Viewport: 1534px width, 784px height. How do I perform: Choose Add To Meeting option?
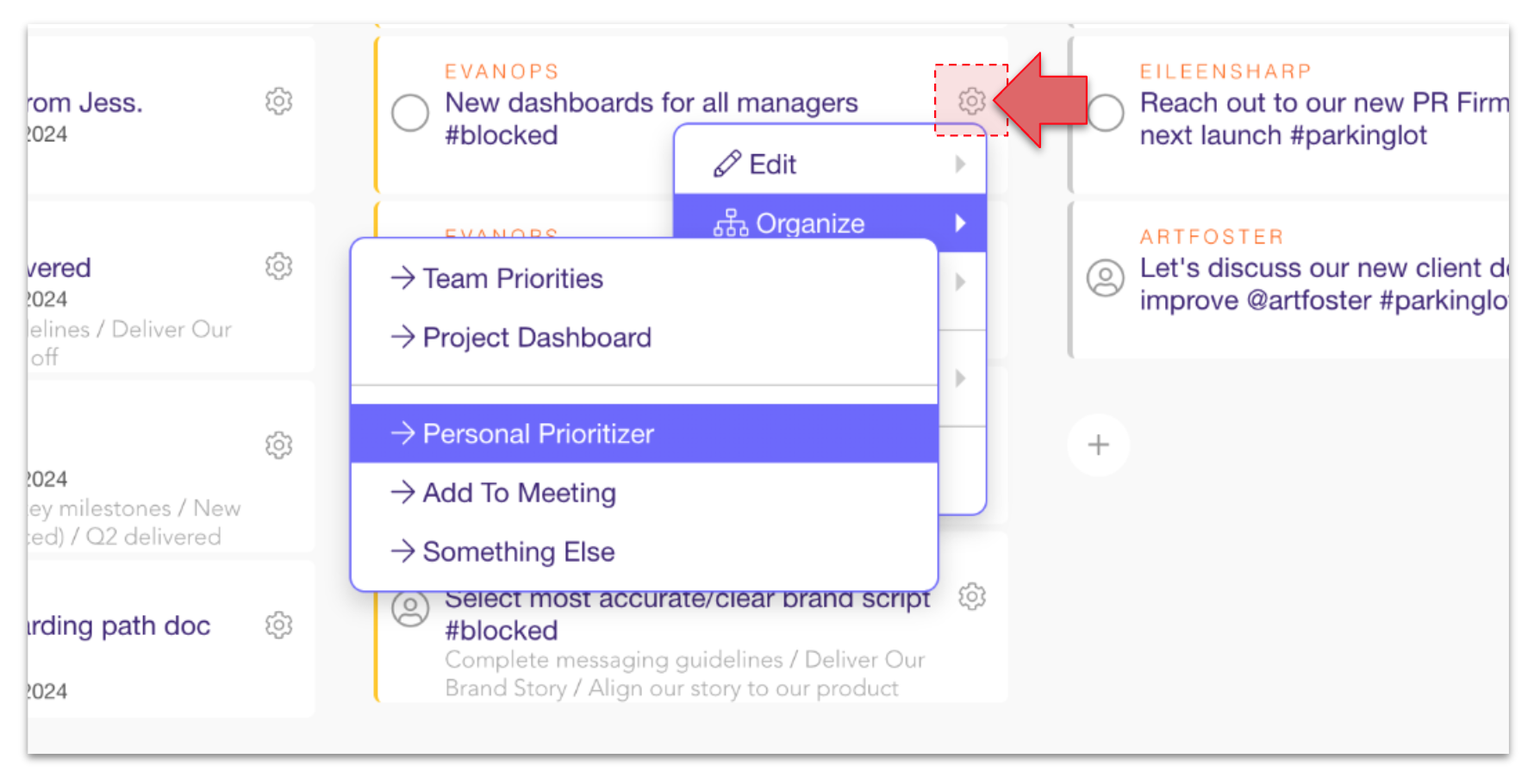click(519, 492)
